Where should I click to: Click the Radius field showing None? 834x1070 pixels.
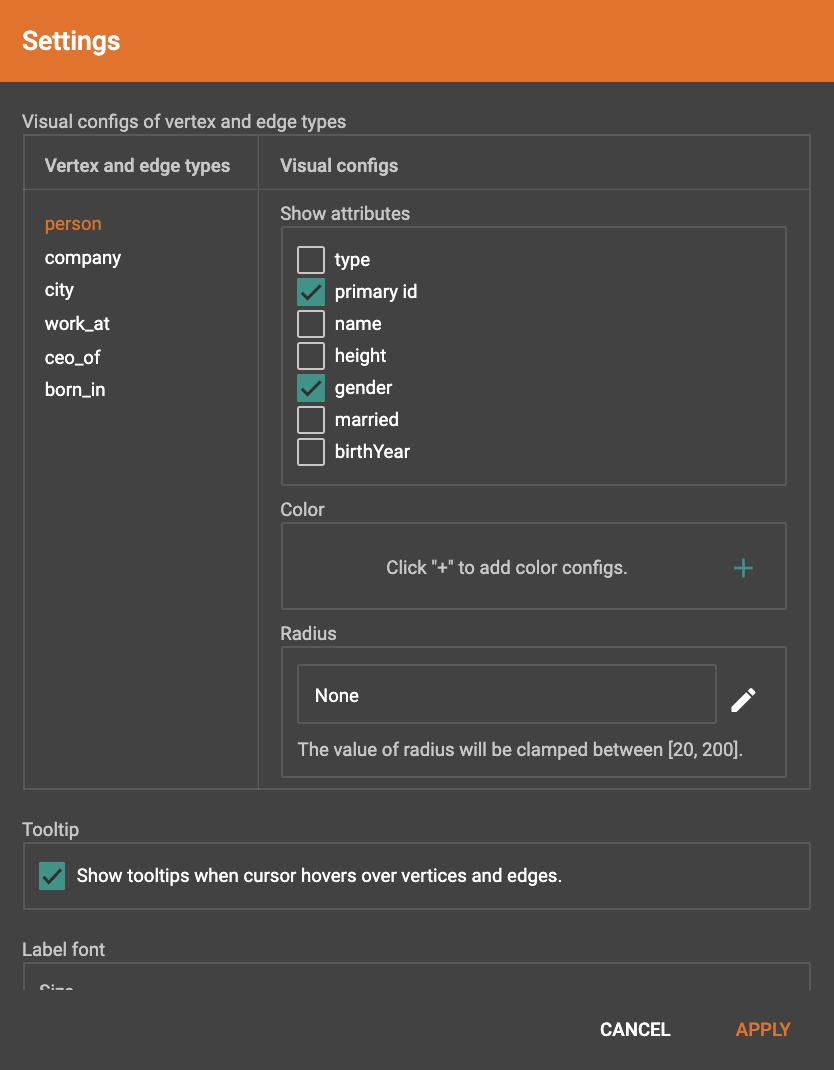point(506,695)
